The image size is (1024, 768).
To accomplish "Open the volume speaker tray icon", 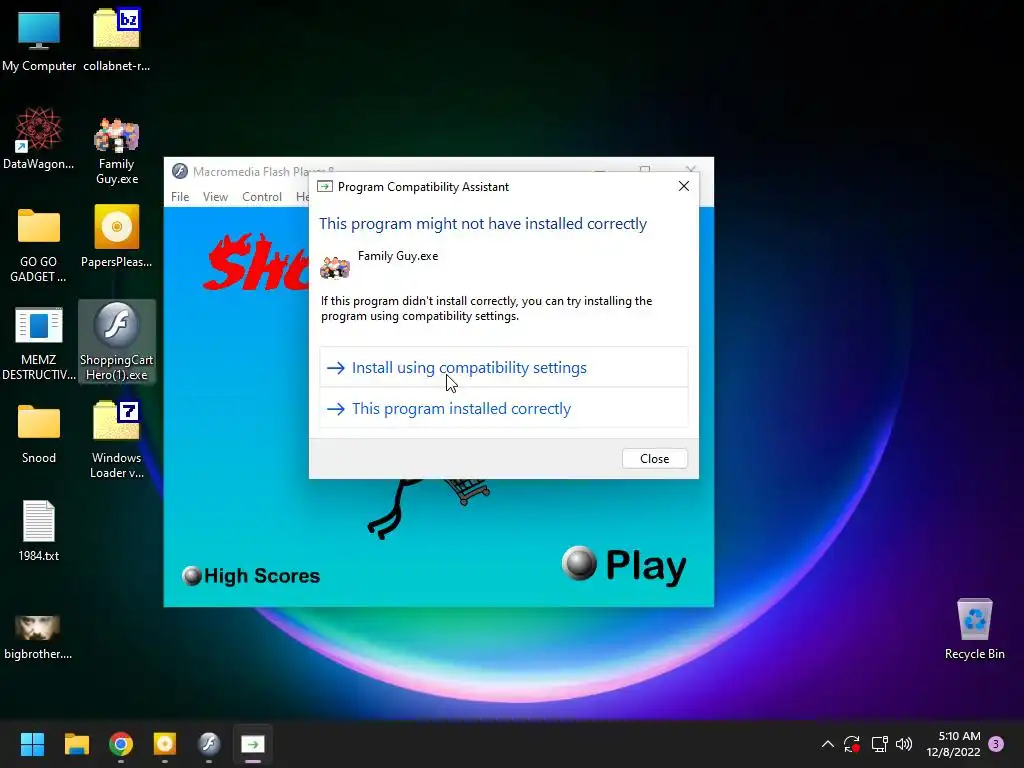I will pos(904,744).
